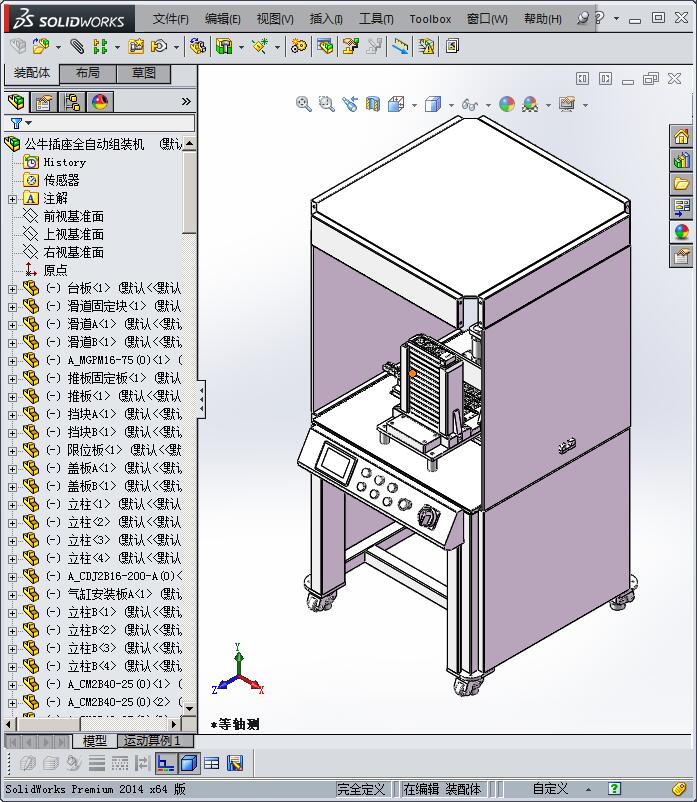
Task: Expand the 立柱<3> component node
Action: click(x=12, y=541)
